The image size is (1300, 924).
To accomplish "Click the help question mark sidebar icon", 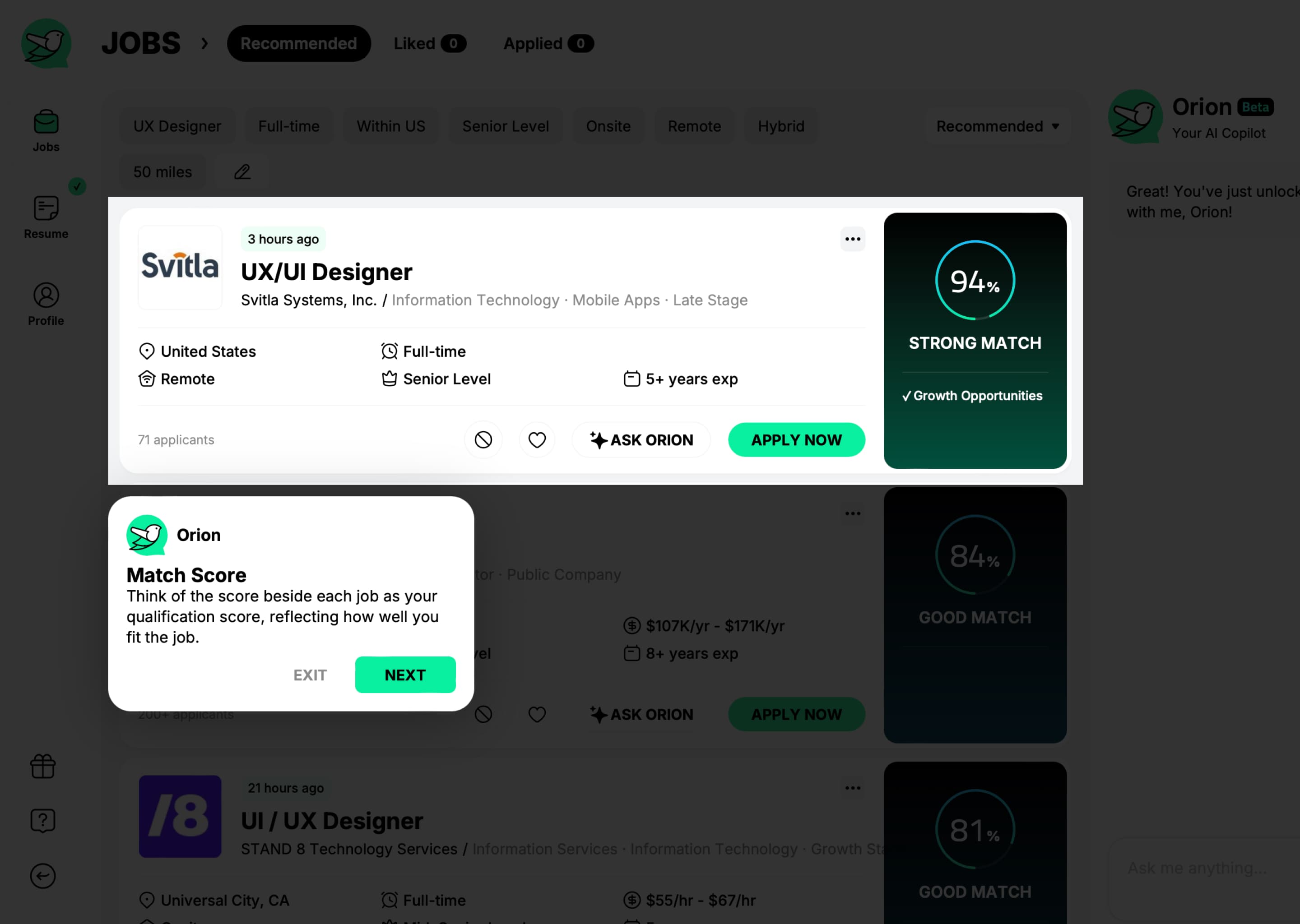I will click(x=43, y=820).
